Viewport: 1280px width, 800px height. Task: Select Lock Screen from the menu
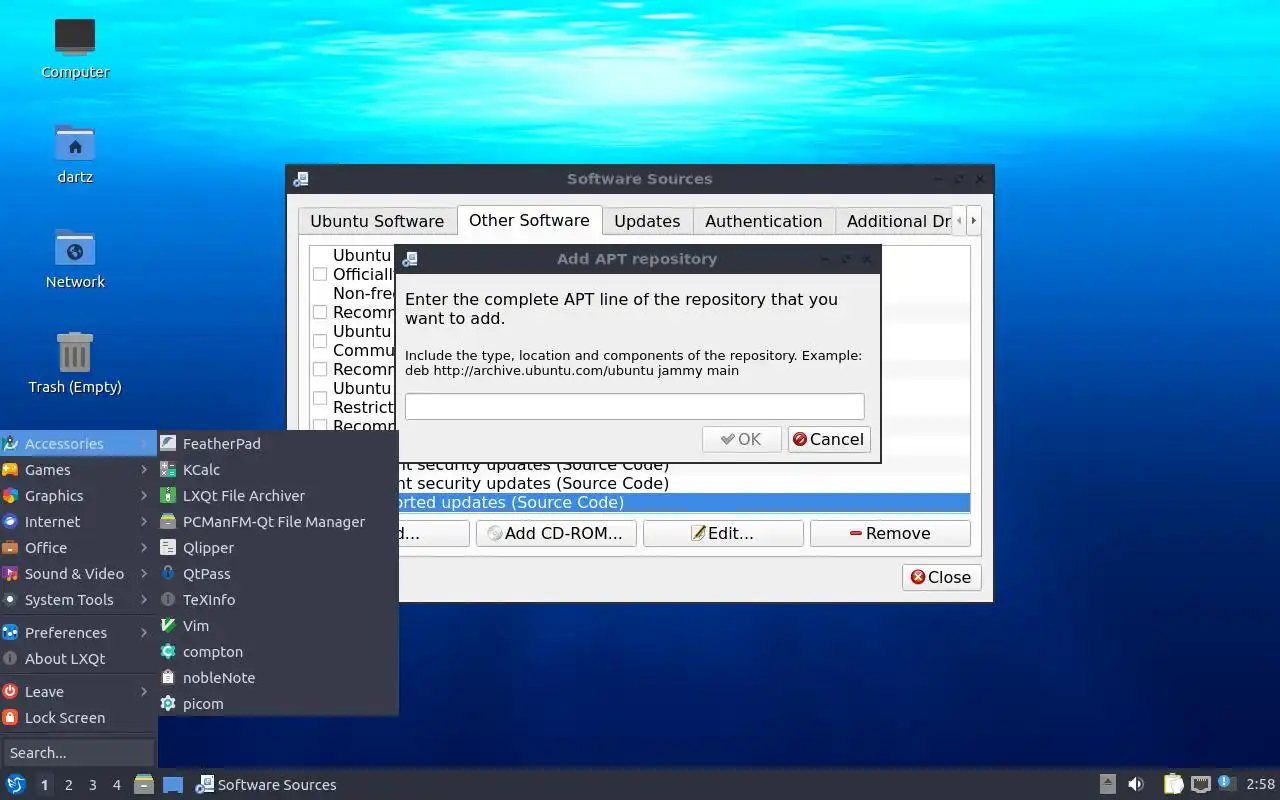click(78, 718)
